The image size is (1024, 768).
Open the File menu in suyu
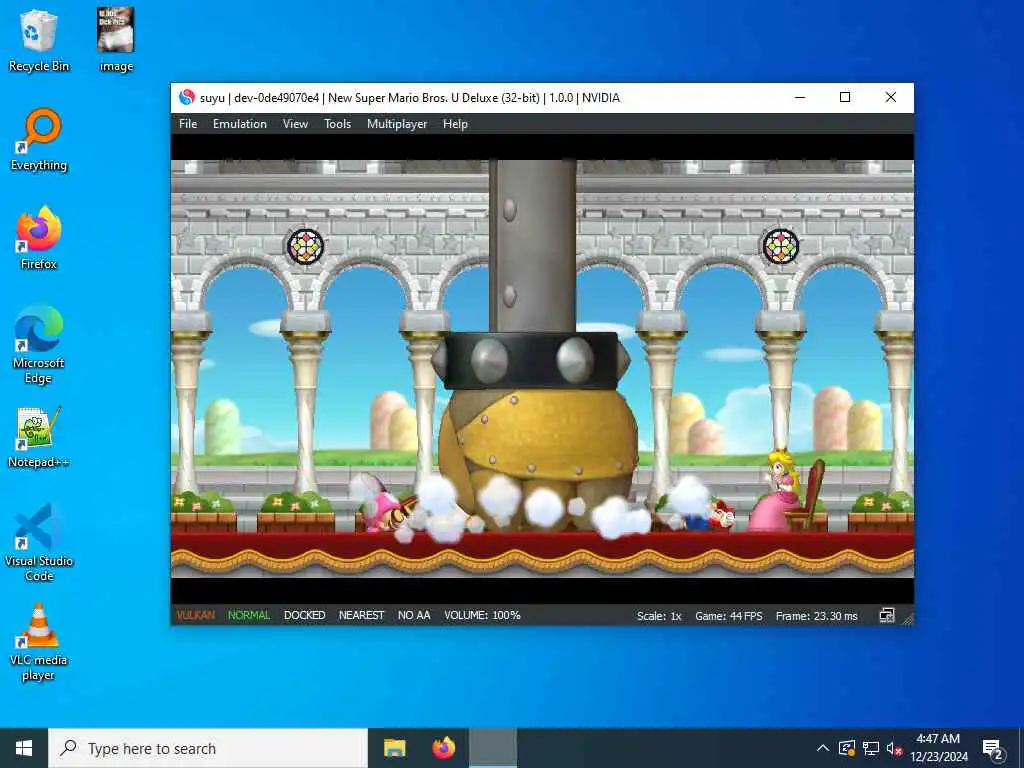[188, 123]
